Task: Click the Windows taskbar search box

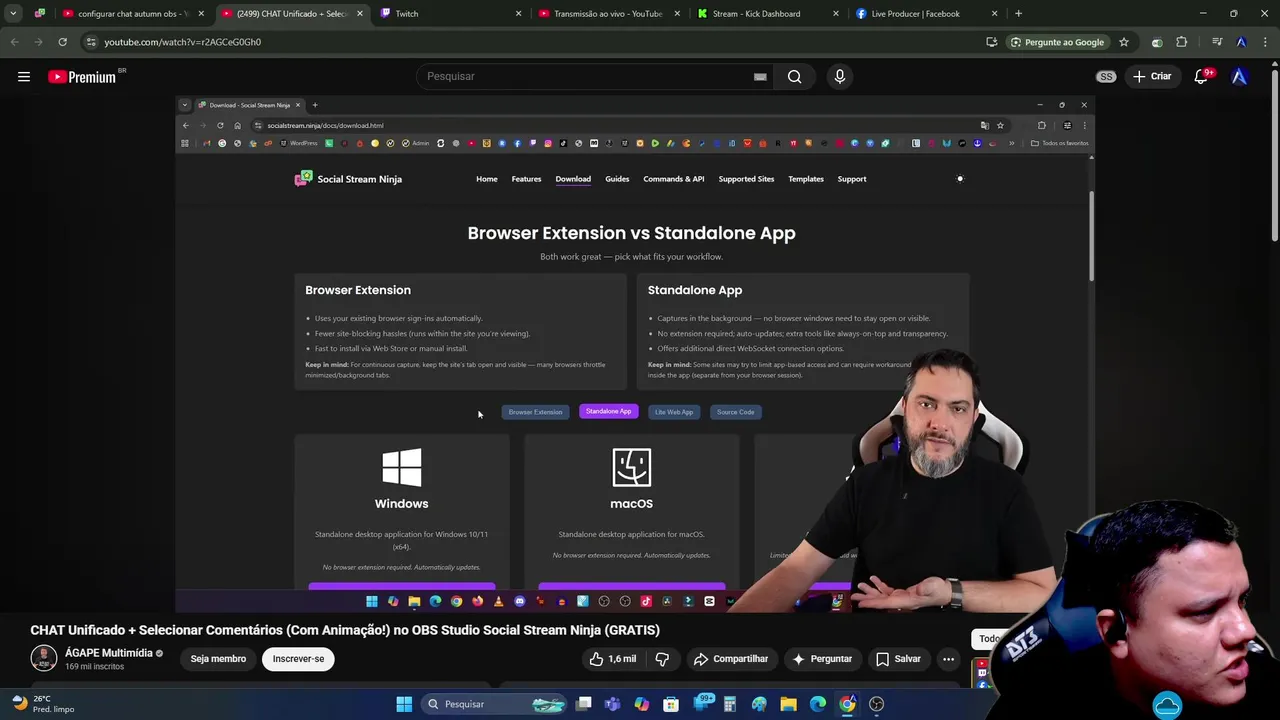Action: [495, 704]
